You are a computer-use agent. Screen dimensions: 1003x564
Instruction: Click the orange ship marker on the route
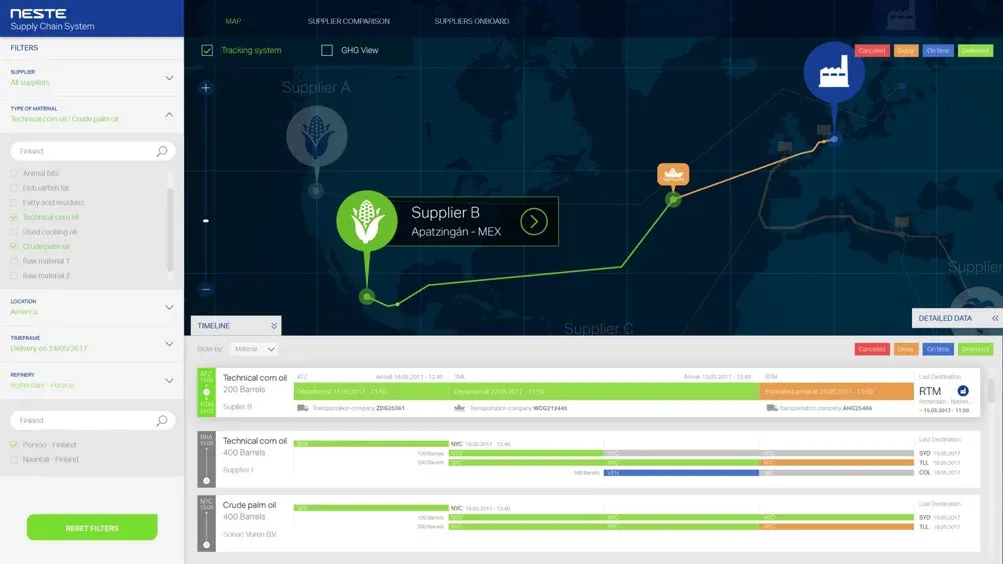pos(673,174)
